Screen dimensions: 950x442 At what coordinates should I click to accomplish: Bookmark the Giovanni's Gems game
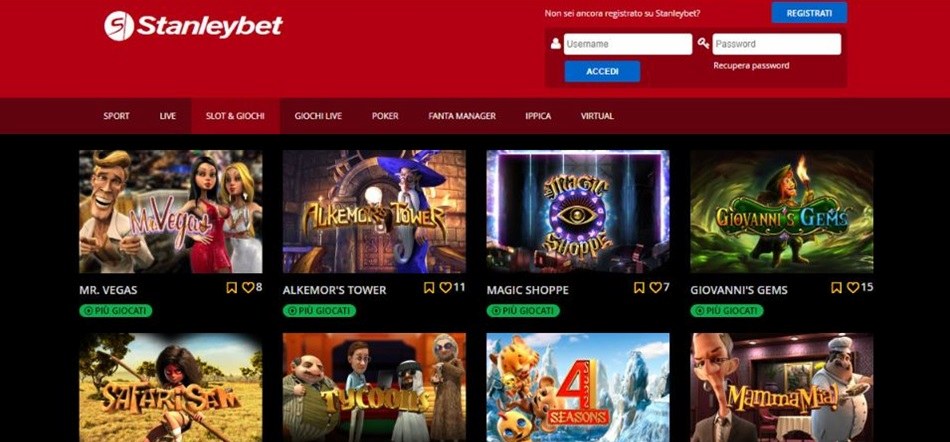(x=837, y=288)
